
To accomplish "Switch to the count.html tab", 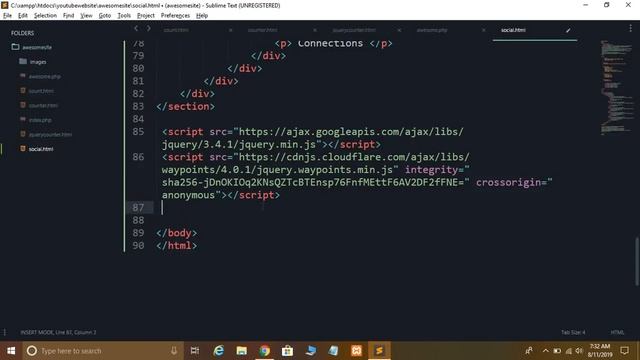I will pyautogui.click(x=176, y=30).
